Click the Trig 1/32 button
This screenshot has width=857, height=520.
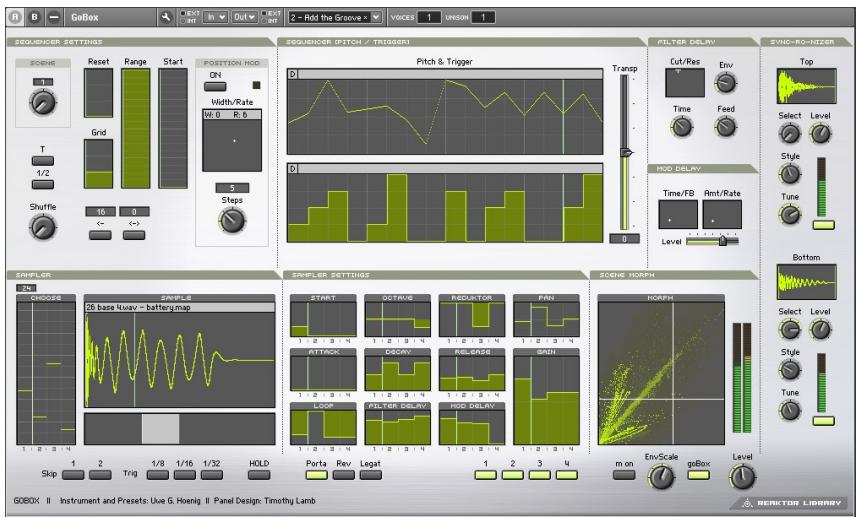click(212, 475)
